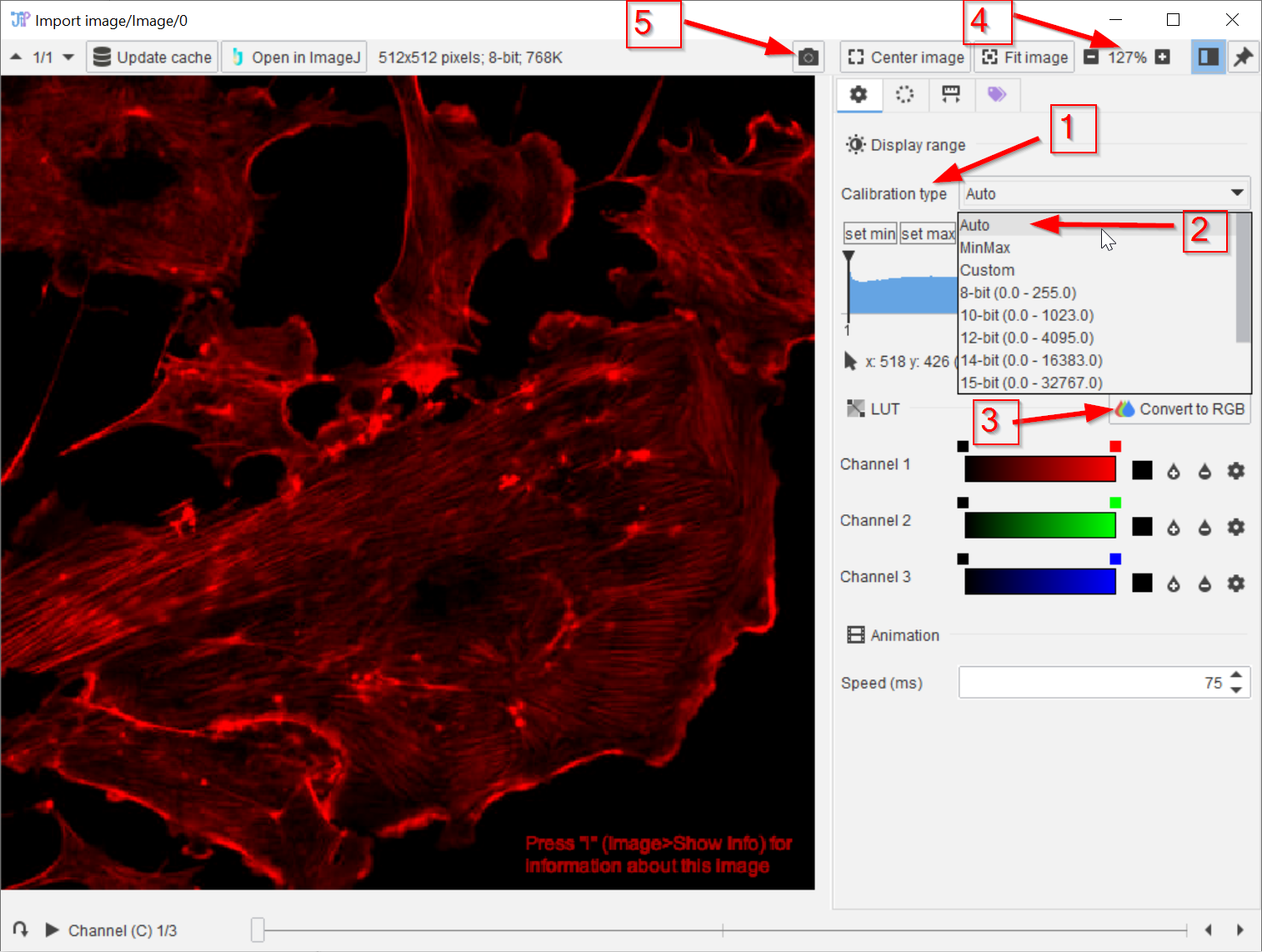Open Channel 1 settings gear
Viewport: 1262px width, 952px height.
[1235, 471]
